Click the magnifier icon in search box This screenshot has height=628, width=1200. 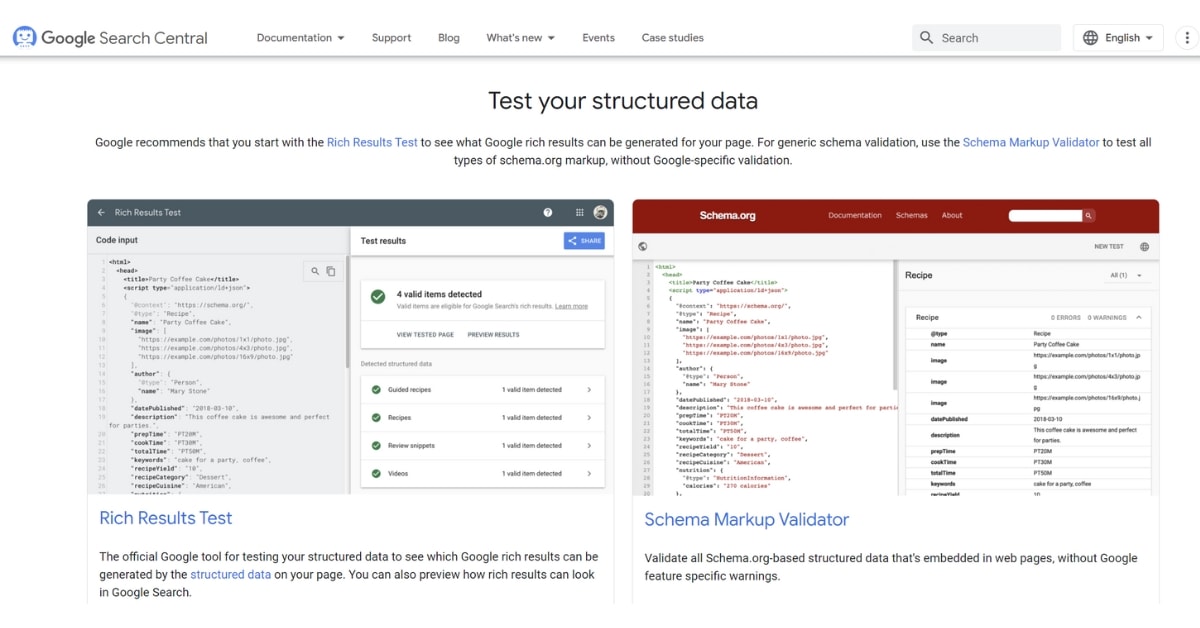point(926,38)
